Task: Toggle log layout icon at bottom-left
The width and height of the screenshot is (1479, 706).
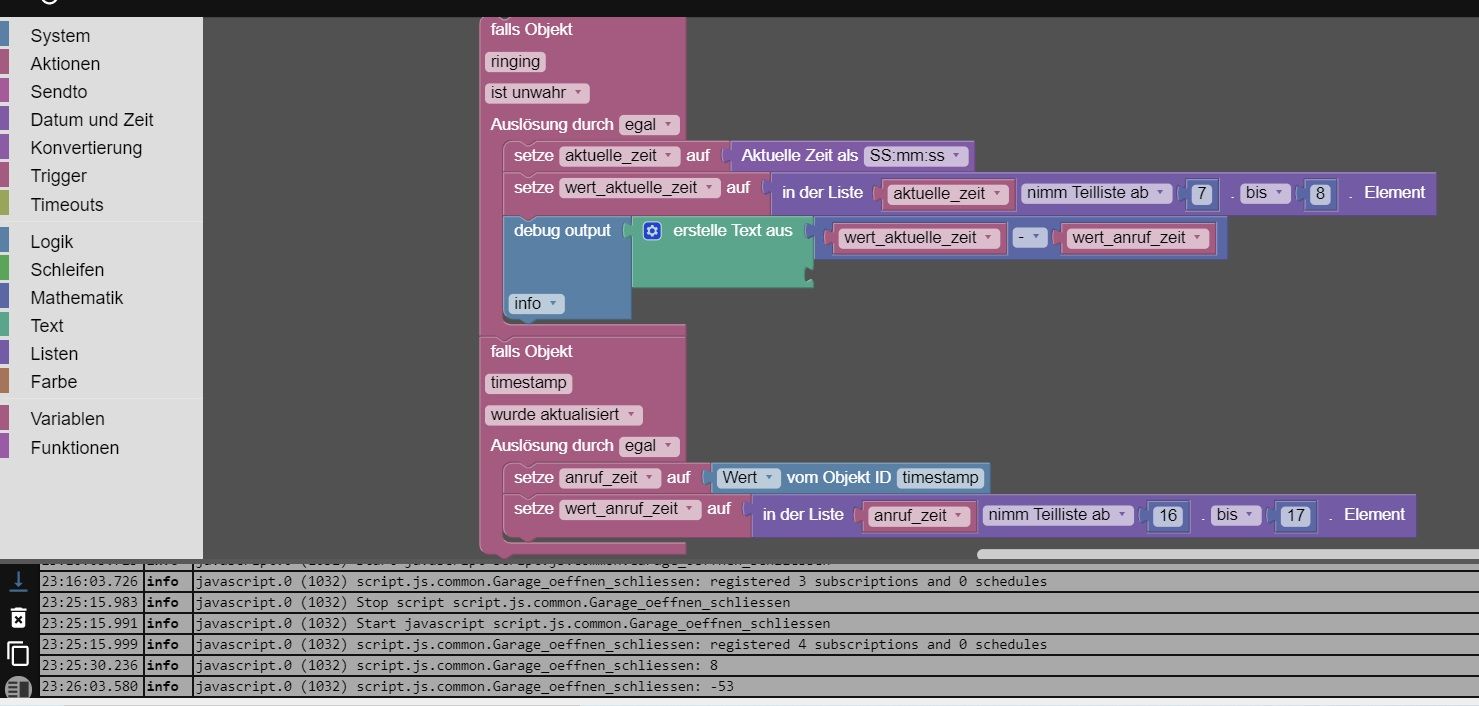Action: pyautogui.click(x=17, y=688)
